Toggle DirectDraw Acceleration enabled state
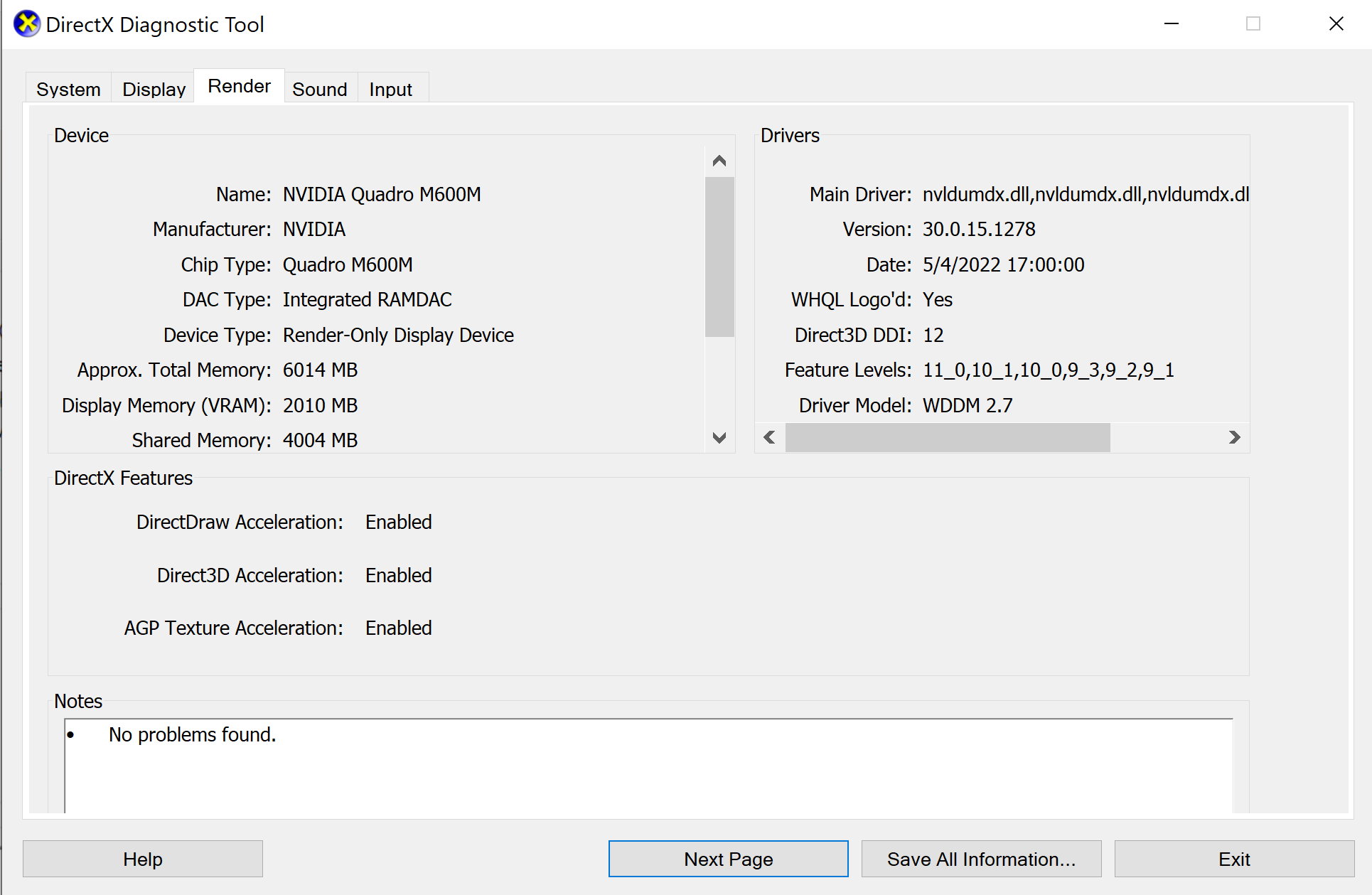 click(x=399, y=522)
